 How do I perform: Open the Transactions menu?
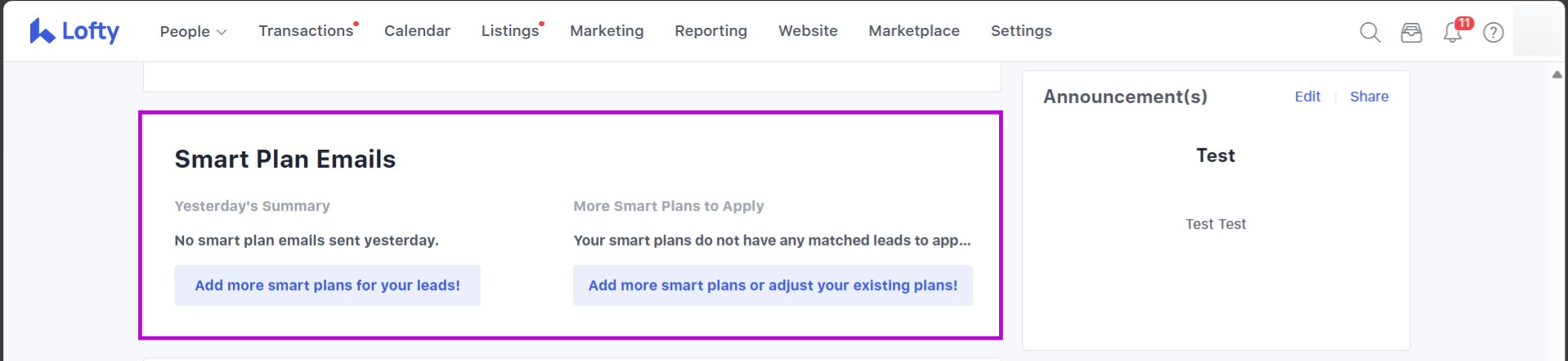pyautogui.click(x=308, y=30)
